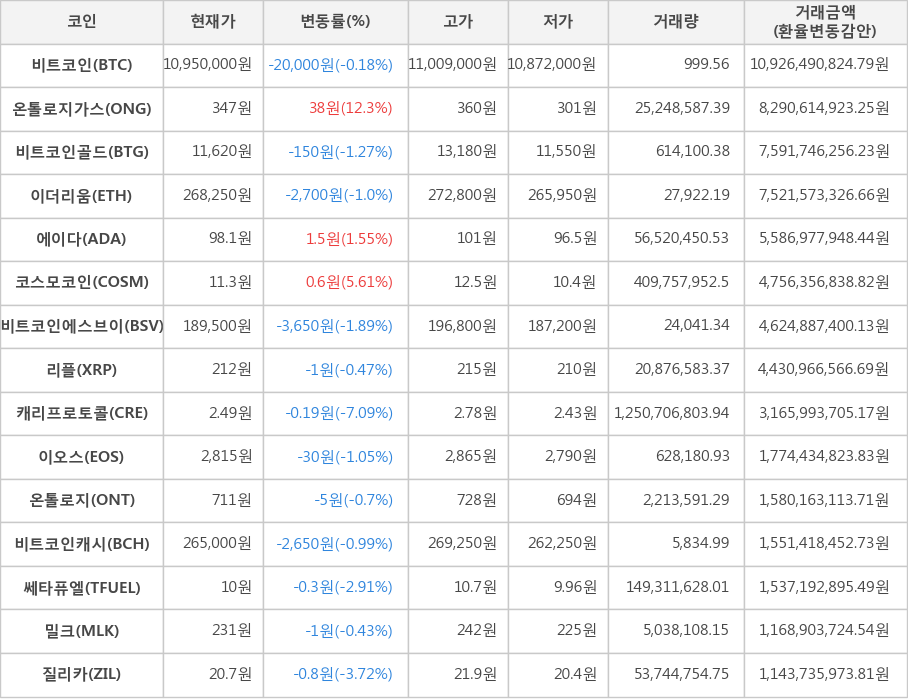Open 비트코인에스브이(BSV) coin entry

(82, 326)
